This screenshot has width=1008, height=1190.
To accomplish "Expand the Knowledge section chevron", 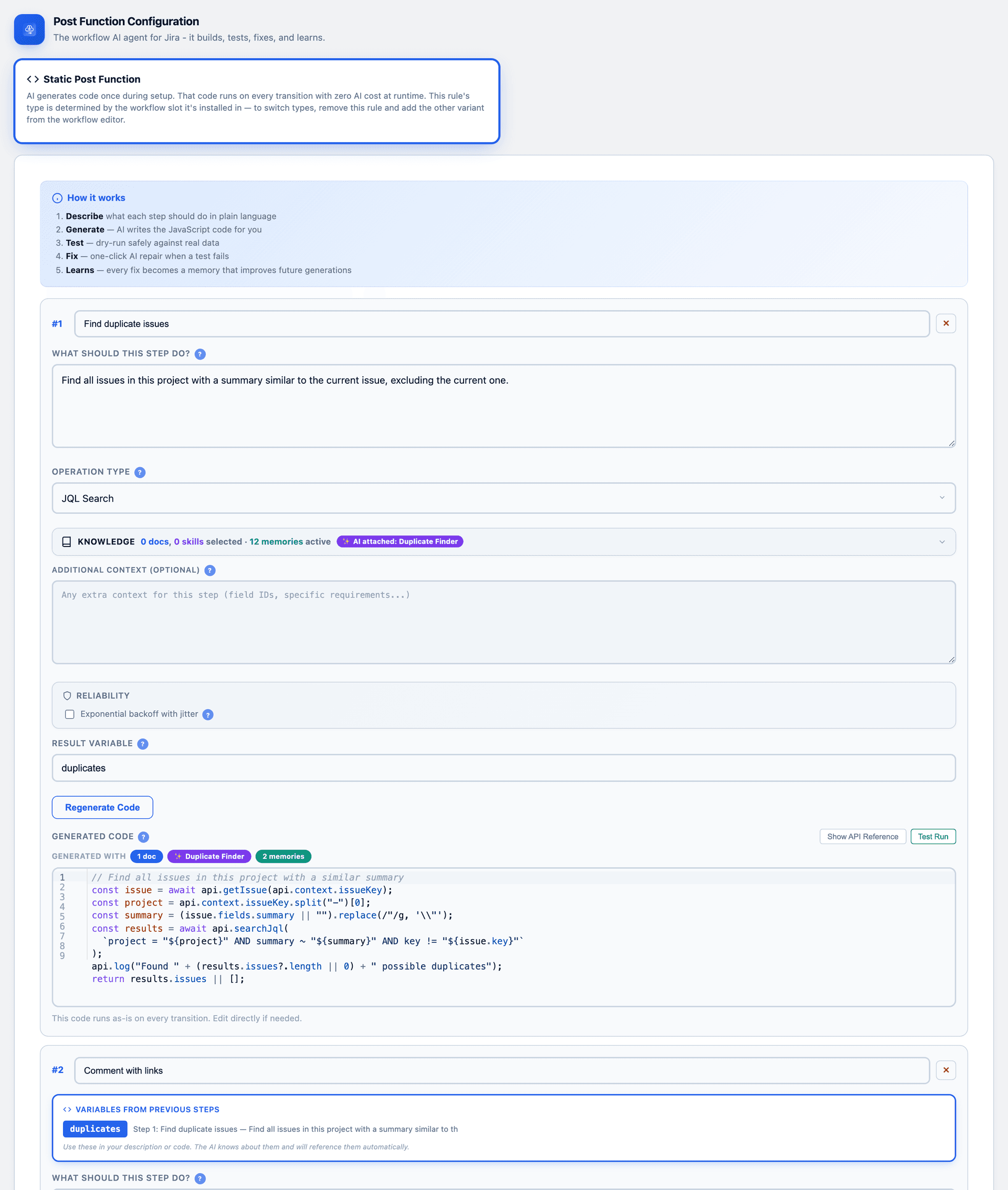I will (942, 542).
